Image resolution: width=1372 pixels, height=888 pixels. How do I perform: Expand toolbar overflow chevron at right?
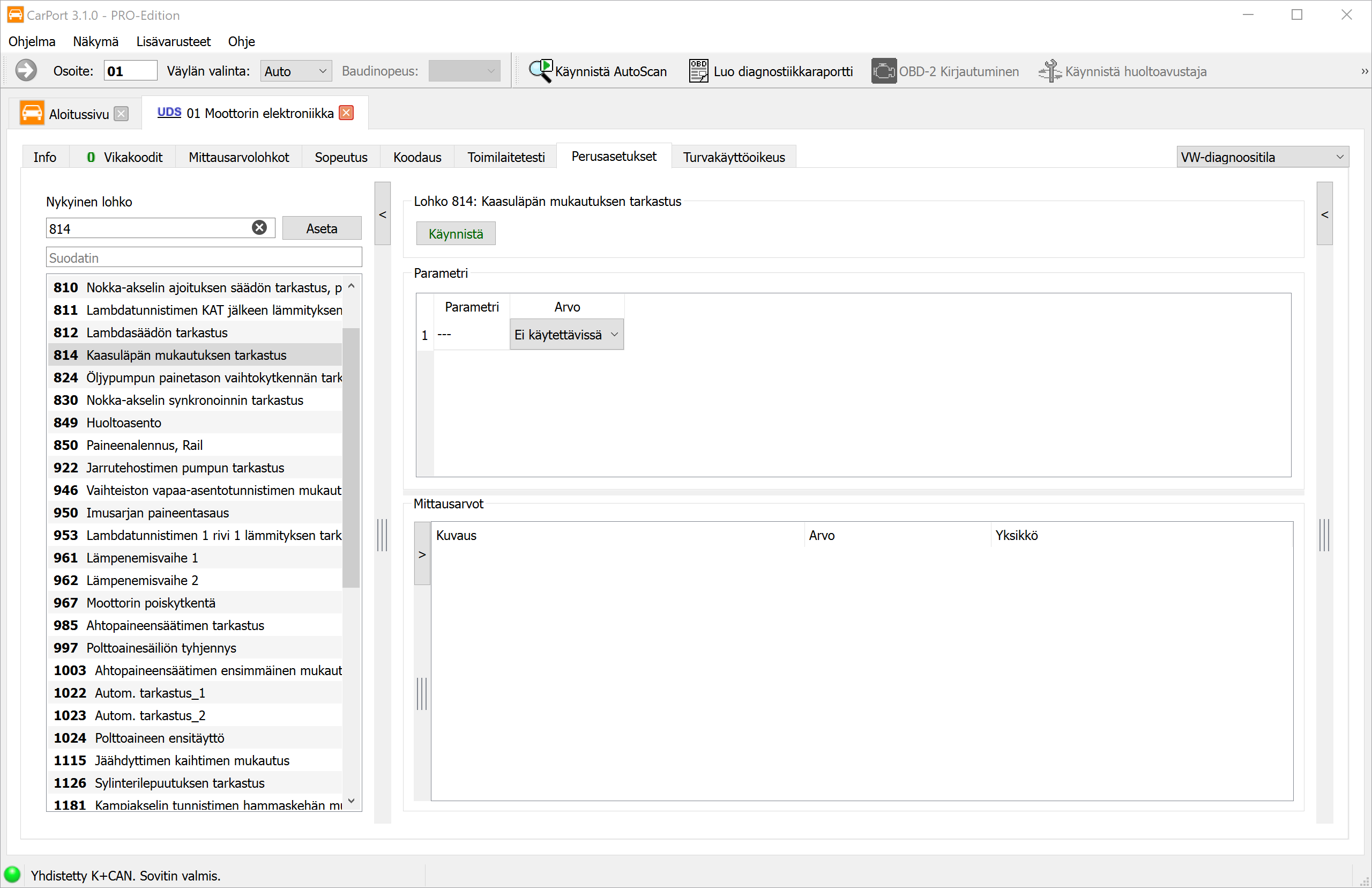[x=1364, y=71]
